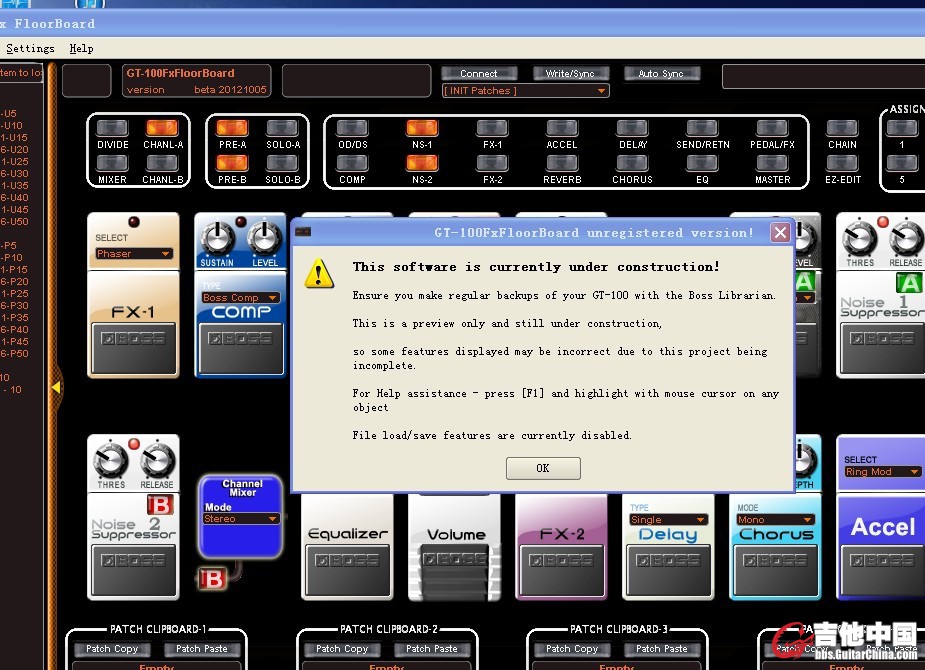The width and height of the screenshot is (925, 670).
Task: Close the unregistered version dialog
Action: pos(780,232)
